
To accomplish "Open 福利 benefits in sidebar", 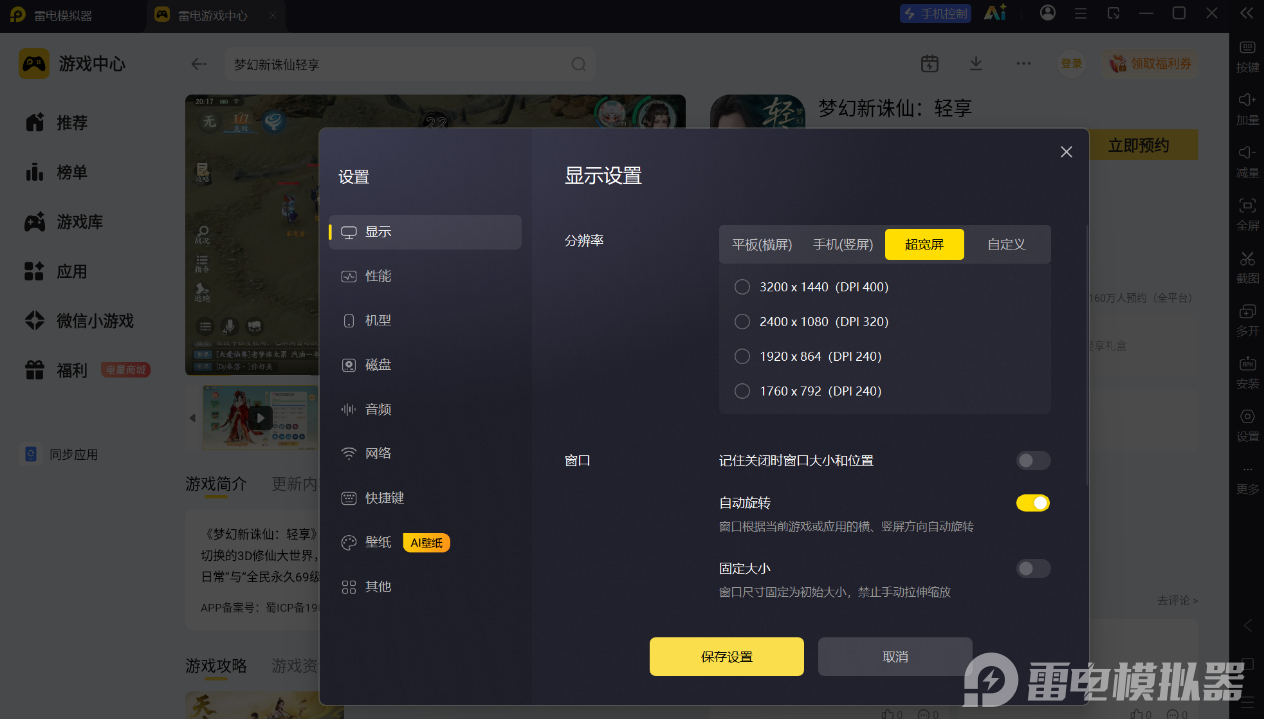I will pos(57,371).
